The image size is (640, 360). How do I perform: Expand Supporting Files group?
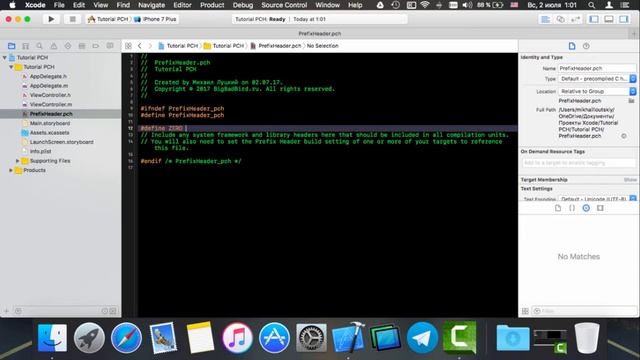[x=18, y=161]
